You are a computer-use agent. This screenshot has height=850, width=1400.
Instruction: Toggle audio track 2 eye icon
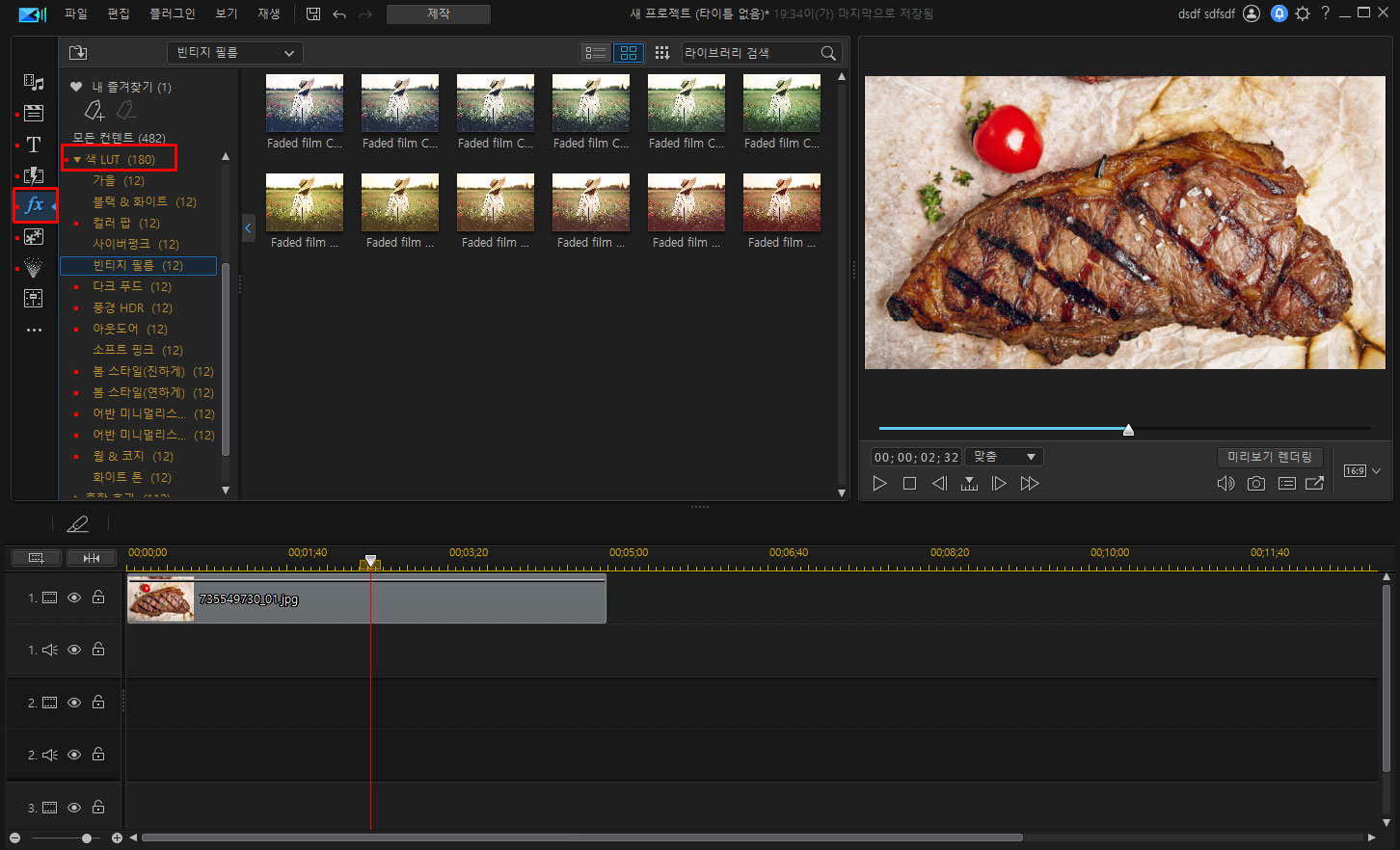(74, 755)
